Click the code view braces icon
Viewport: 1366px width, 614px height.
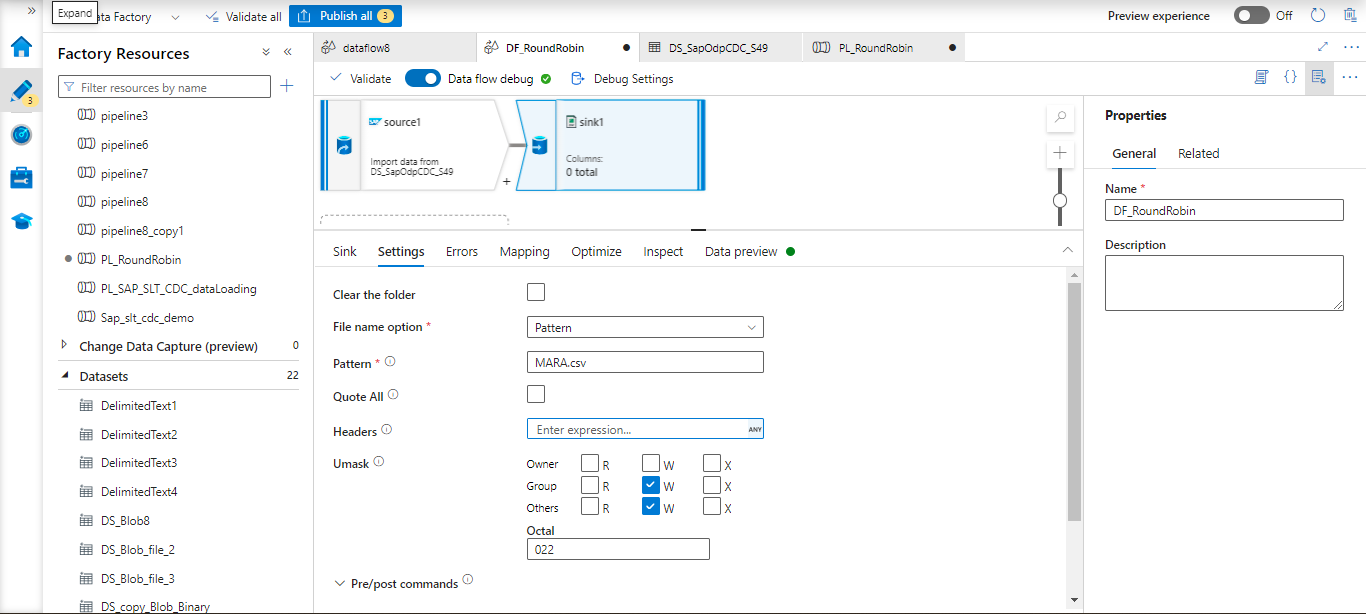click(1290, 77)
